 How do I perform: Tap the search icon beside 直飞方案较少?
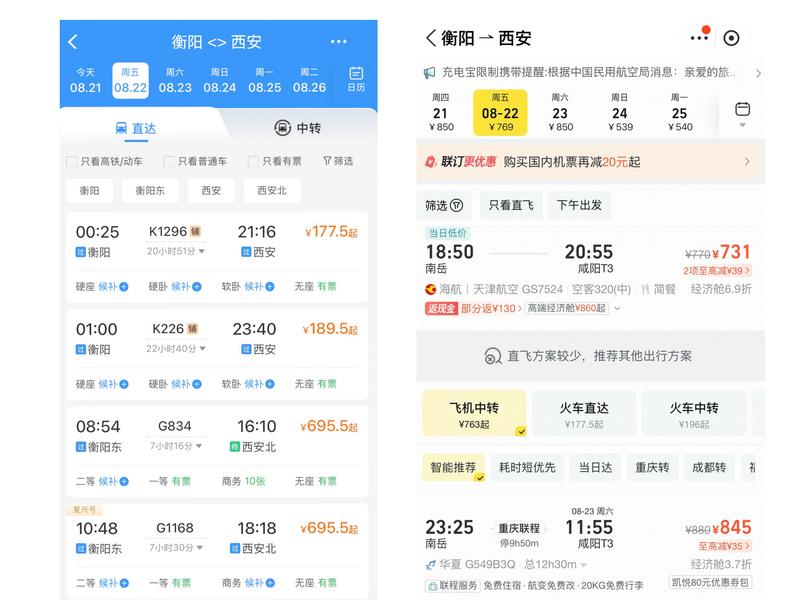point(492,356)
